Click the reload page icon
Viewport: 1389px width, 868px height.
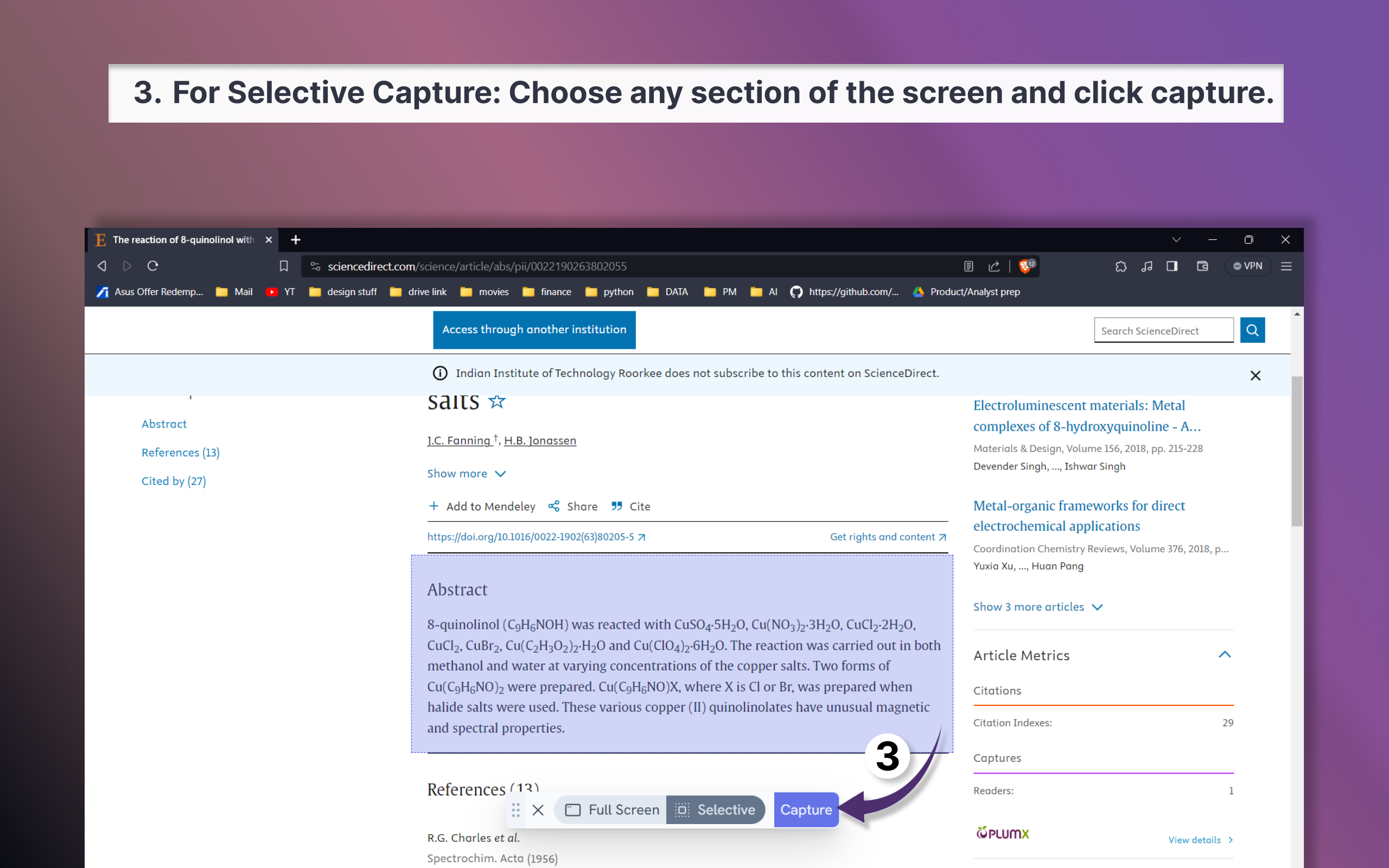point(152,266)
